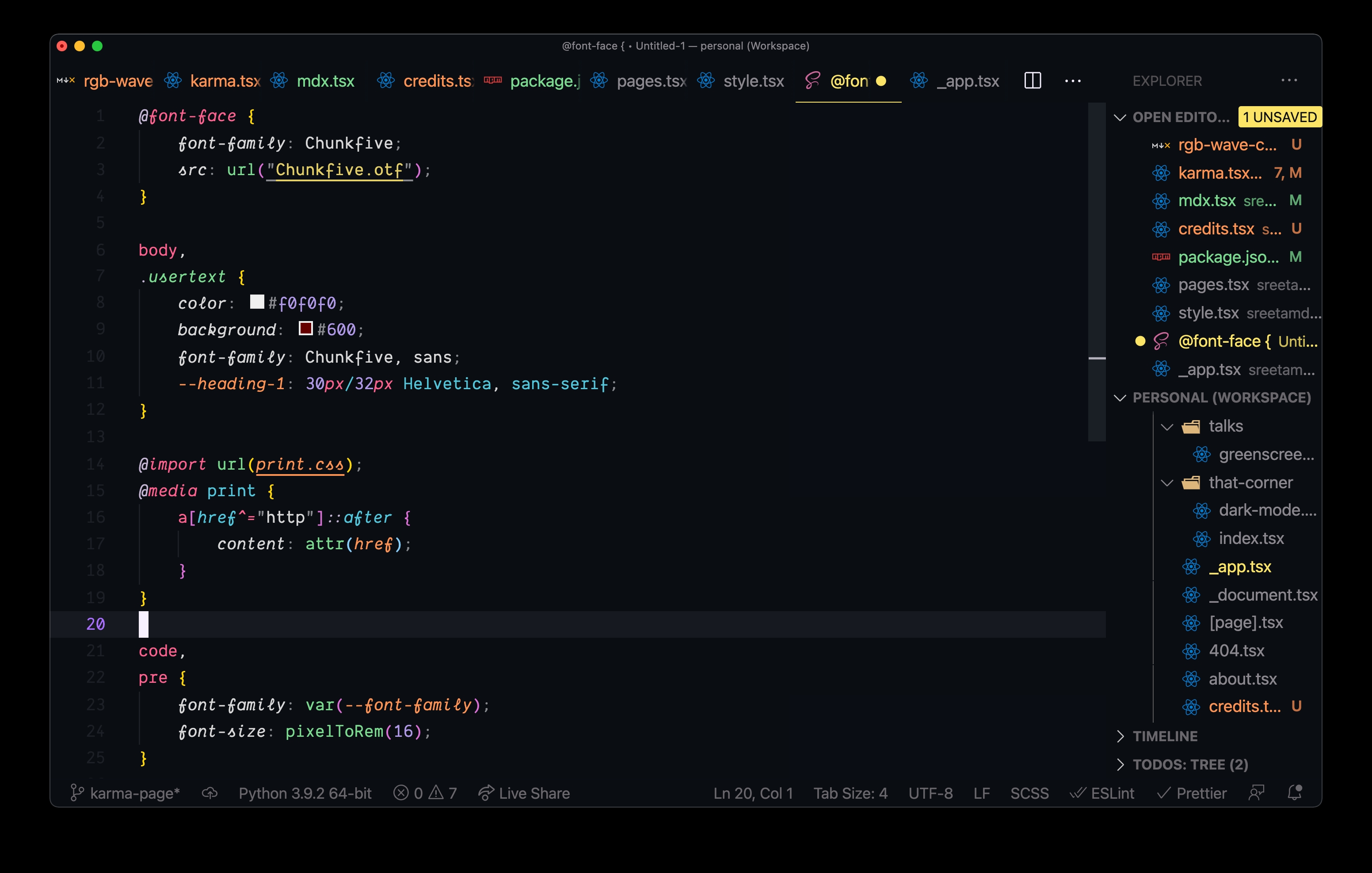Switch to the rgb-wave tab
The height and width of the screenshot is (873, 1372).
[x=105, y=81]
